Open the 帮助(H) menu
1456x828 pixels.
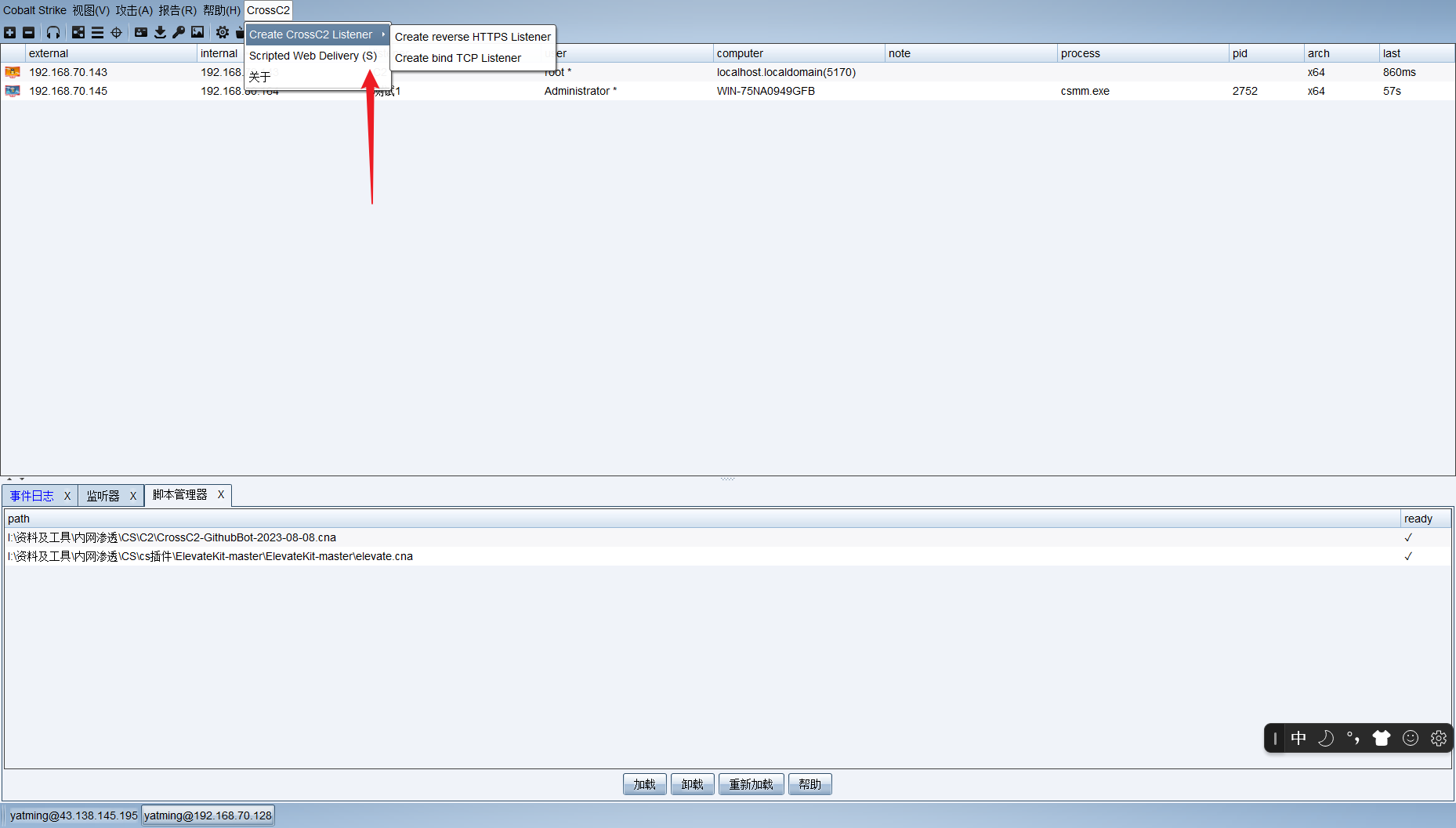coord(222,10)
